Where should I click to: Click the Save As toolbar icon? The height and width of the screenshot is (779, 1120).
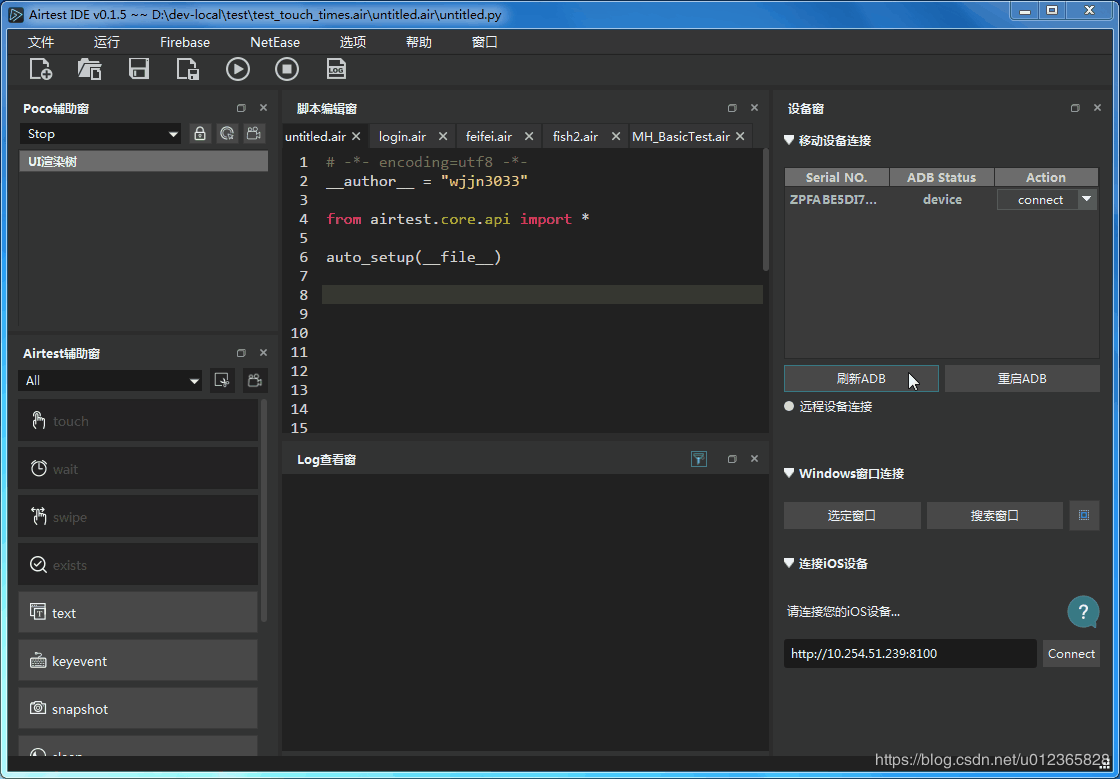click(x=188, y=69)
